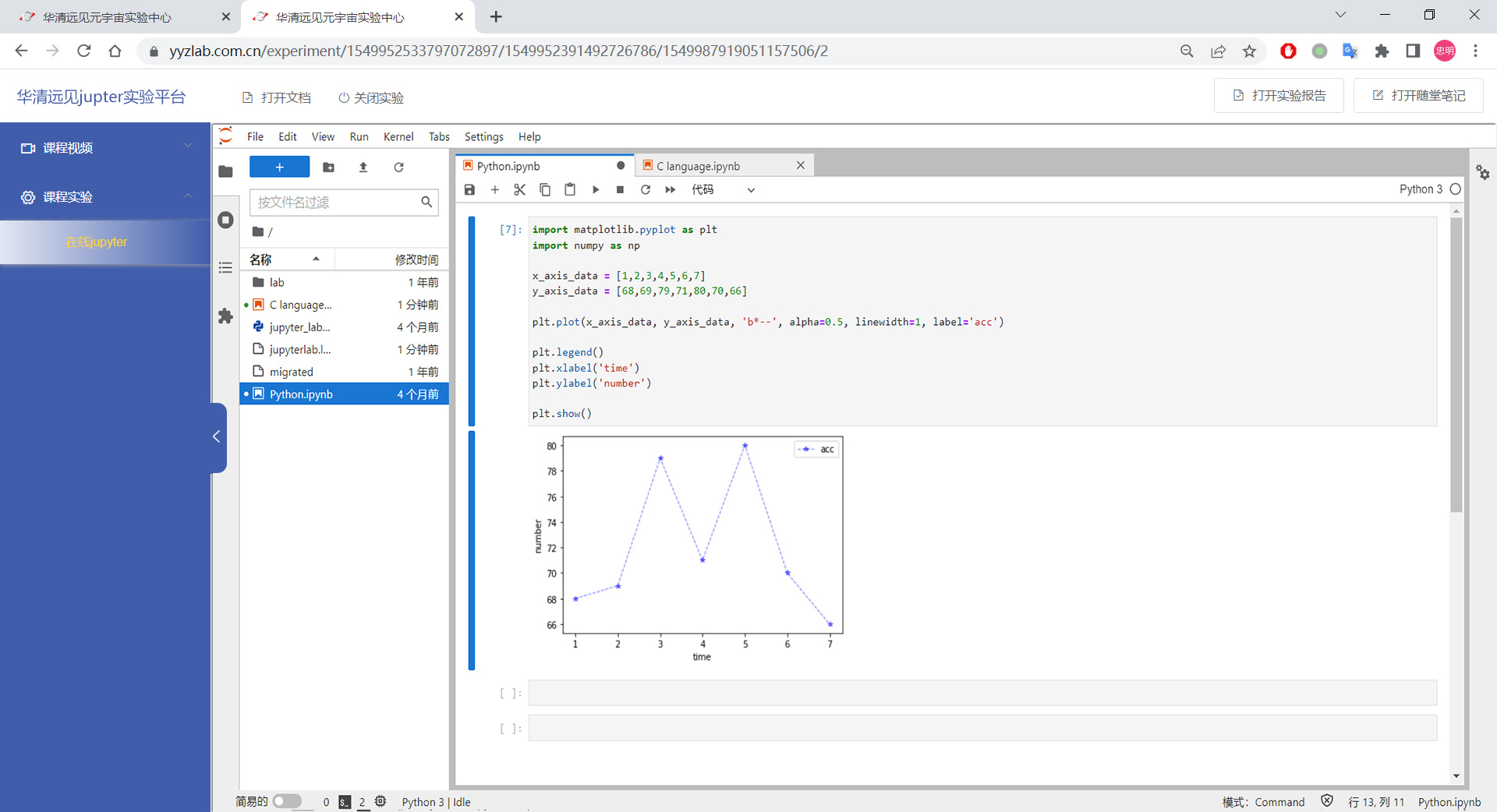This screenshot has width=1497, height=812.
Task: Click the 打开实验报告 button
Action: [1279, 95]
